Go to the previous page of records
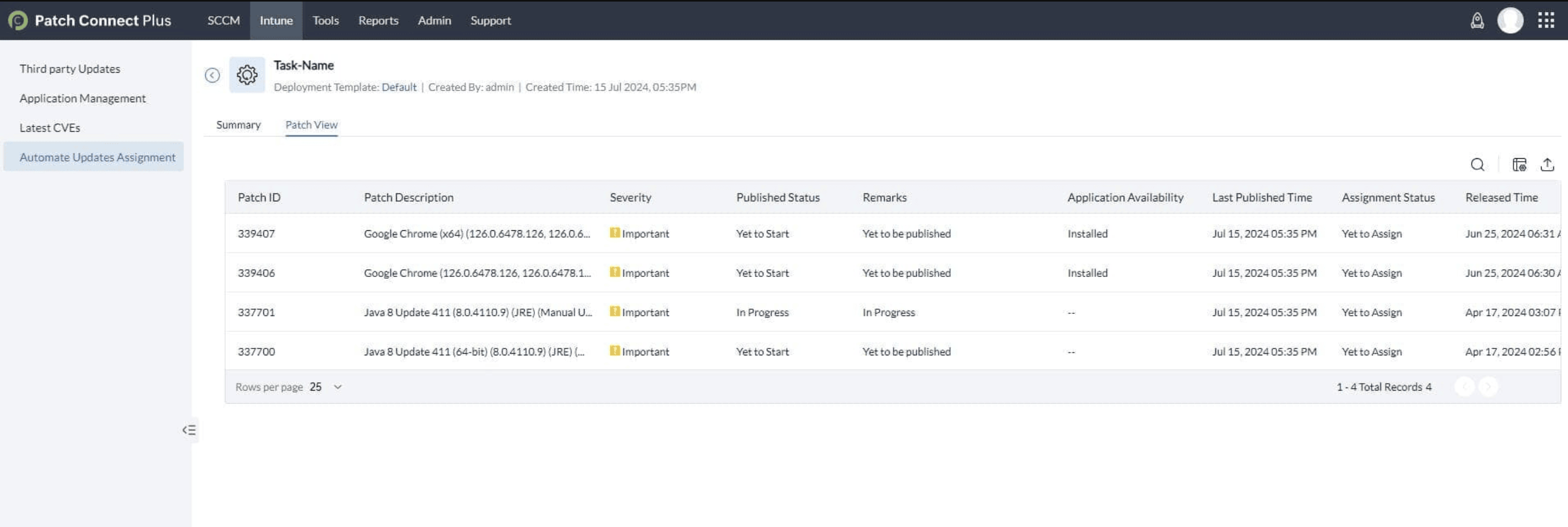 click(1464, 387)
